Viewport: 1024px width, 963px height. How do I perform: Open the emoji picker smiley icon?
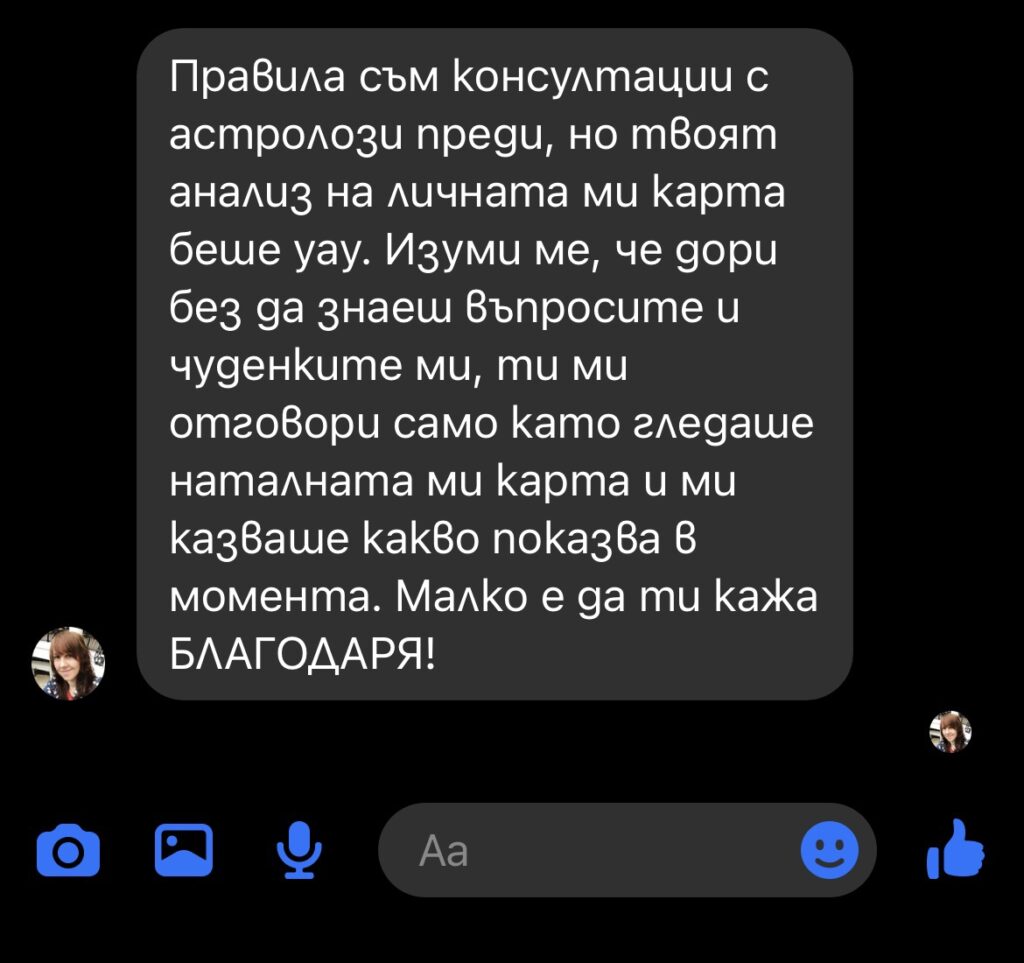pyautogui.click(x=829, y=850)
